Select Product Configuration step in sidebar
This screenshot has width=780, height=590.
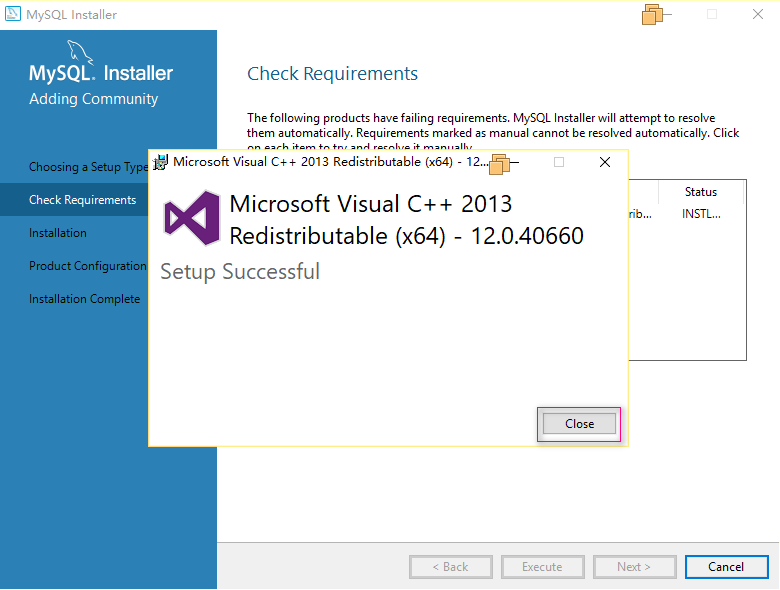[x=88, y=266]
